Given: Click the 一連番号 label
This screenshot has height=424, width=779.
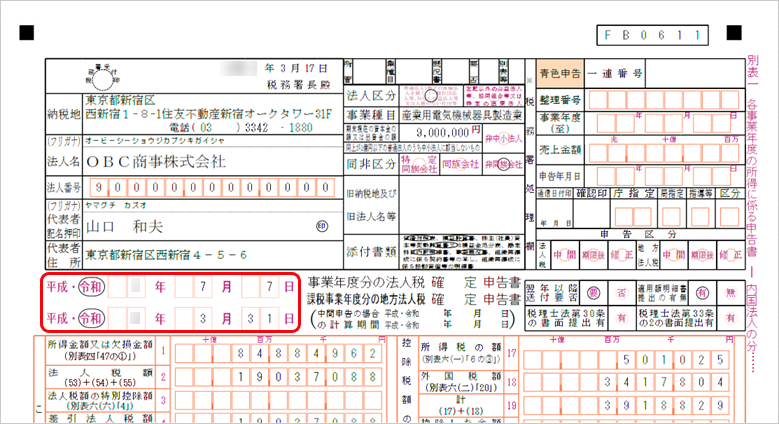Looking at the screenshot, I should tap(615, 74).
